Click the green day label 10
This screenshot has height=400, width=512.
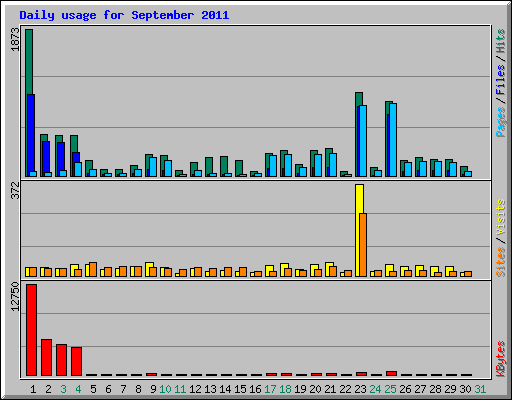(165, 389)
